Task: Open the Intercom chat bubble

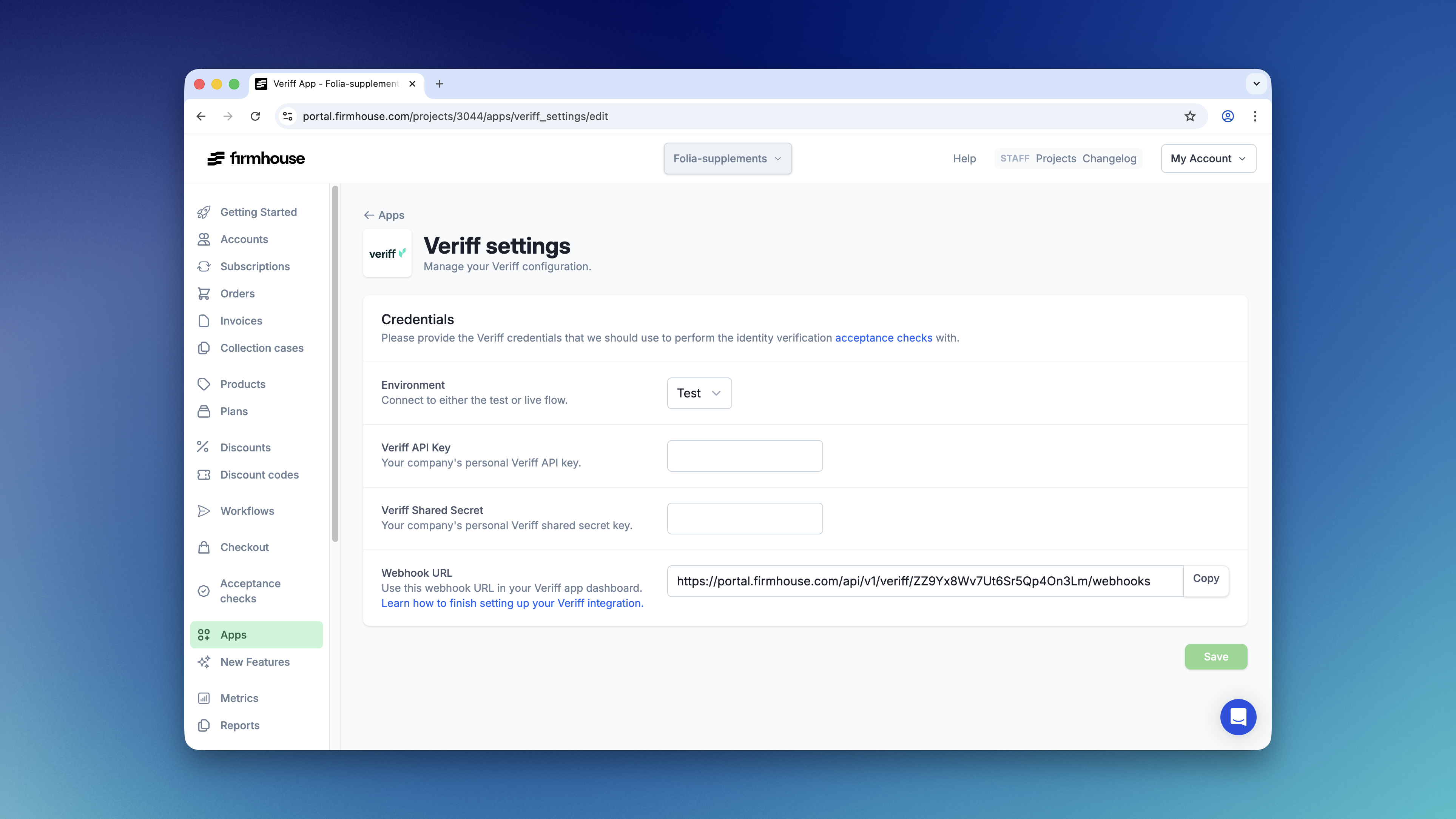Action: [1239, 717]
